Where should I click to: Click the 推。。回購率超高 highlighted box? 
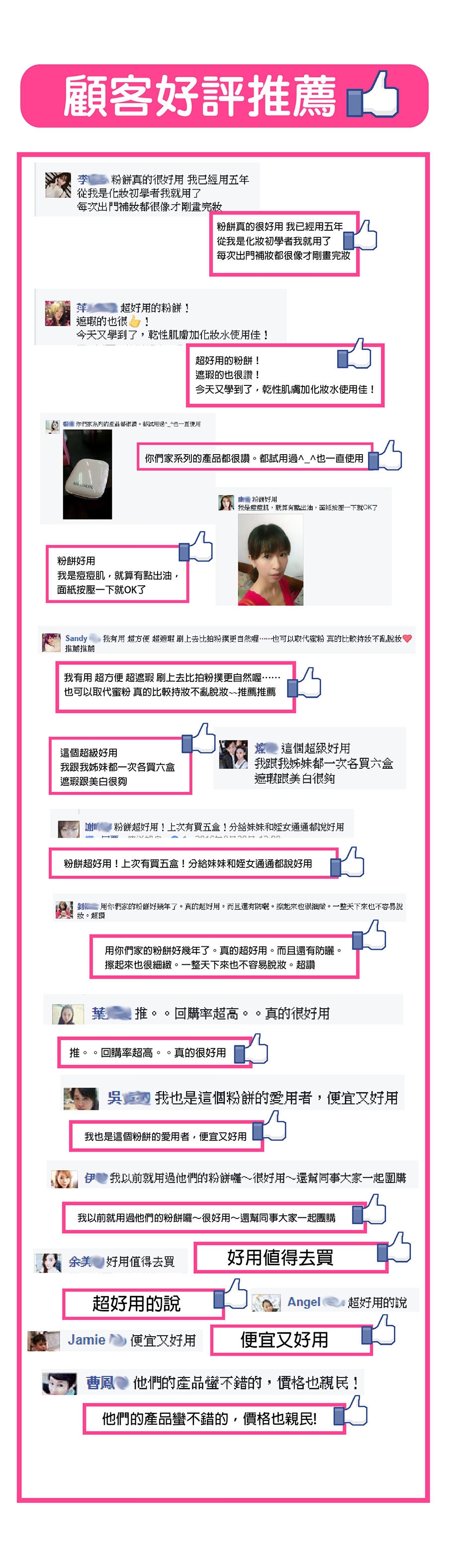(155, 1052)
